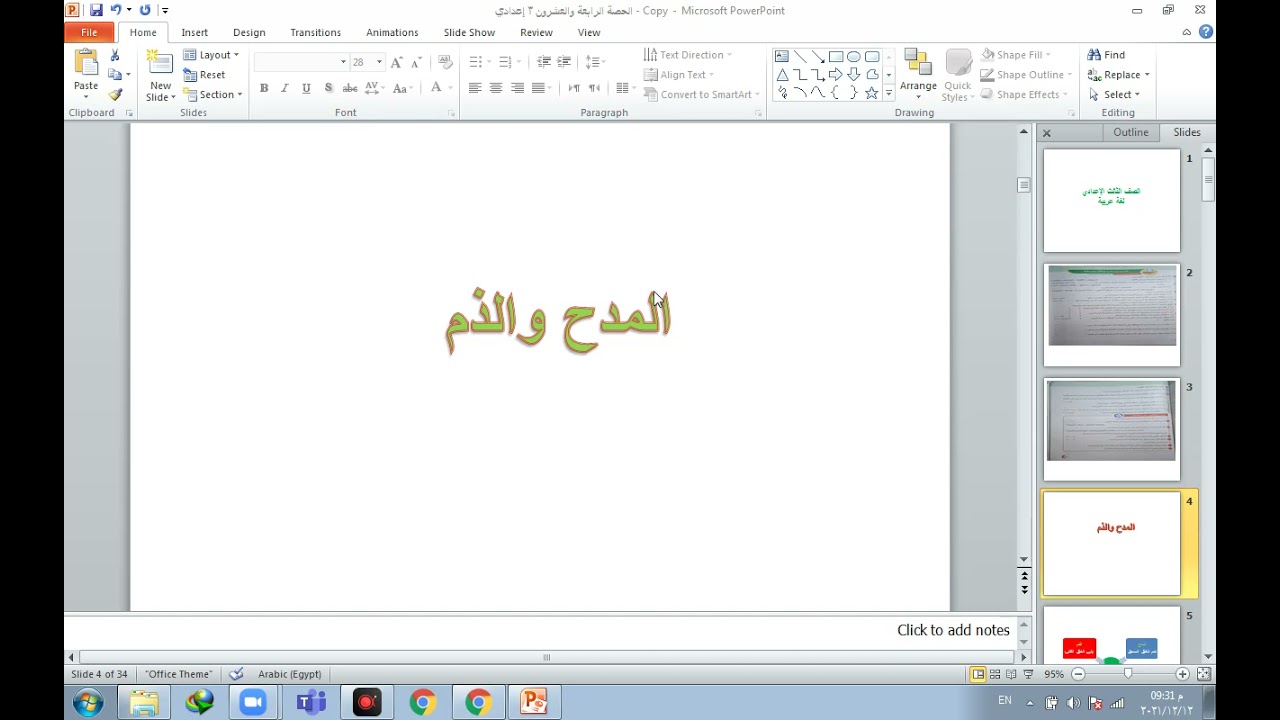Open the Layout dropdown

(211, 55)
